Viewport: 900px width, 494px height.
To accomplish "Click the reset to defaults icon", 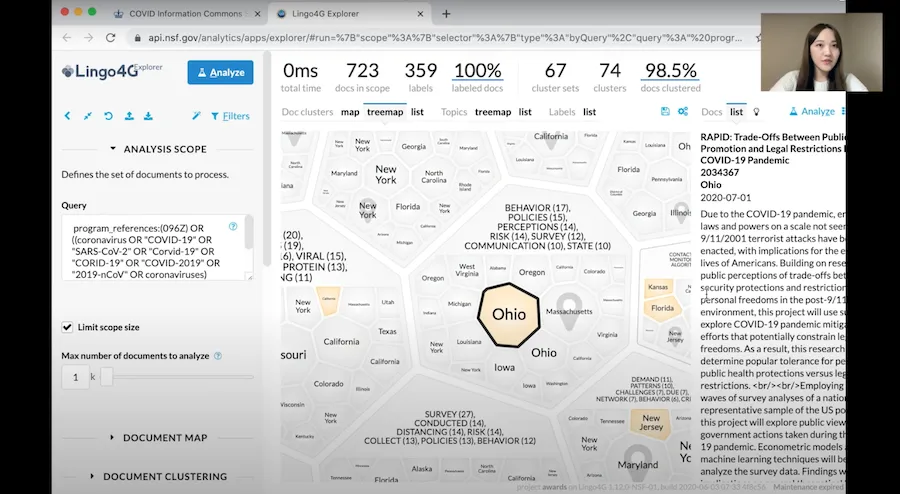I will point(108,116).
